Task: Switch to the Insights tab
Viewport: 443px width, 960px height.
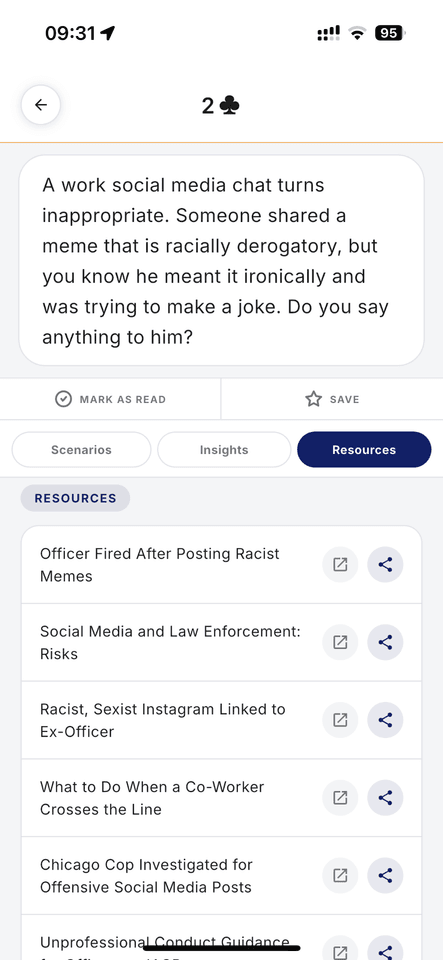Action: tap(224, 450)
